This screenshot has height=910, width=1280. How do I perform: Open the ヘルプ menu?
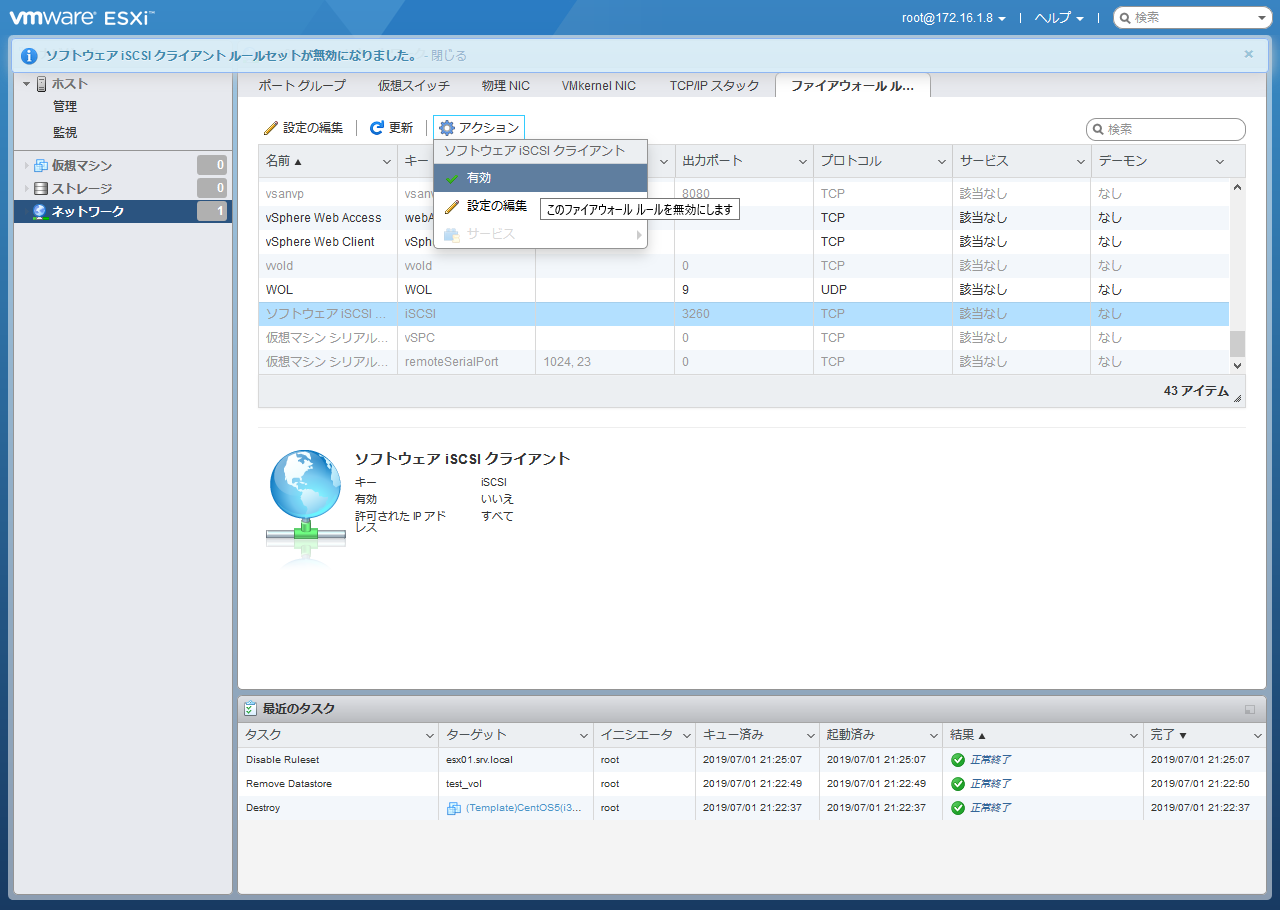[1059, 18]
